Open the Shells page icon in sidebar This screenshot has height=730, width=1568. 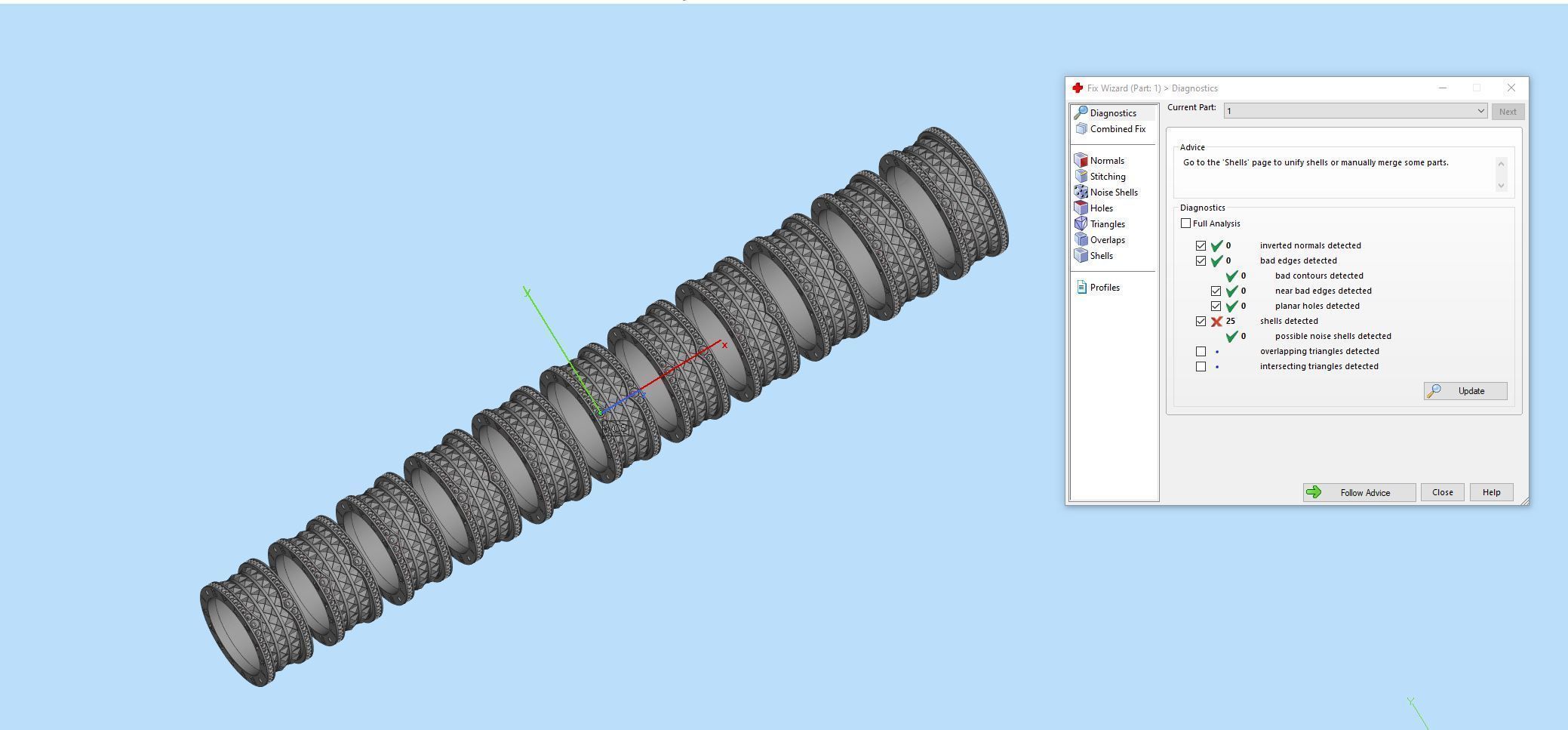1081,256
